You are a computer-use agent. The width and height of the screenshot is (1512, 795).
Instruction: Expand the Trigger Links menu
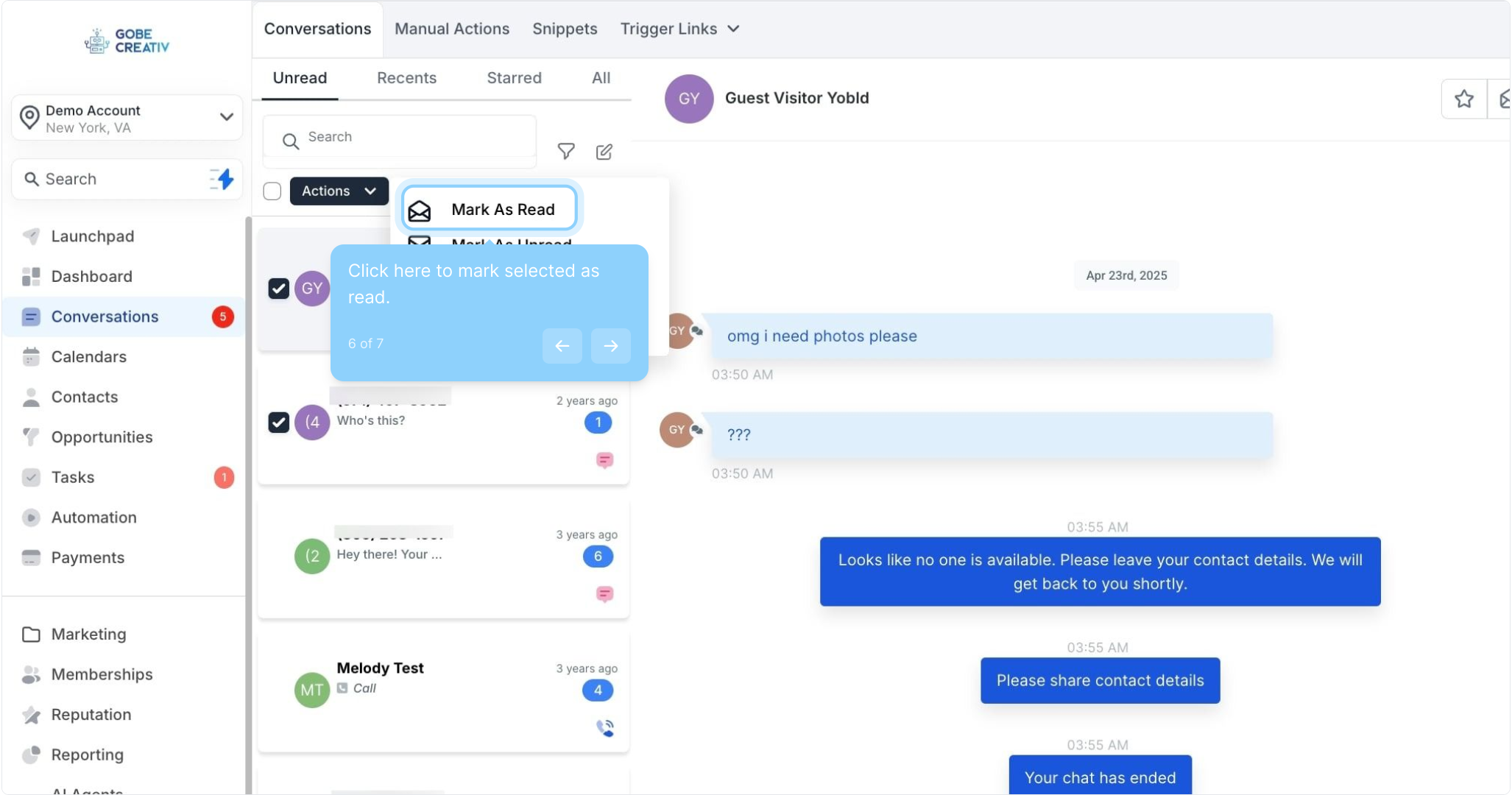tap(679, 29)
